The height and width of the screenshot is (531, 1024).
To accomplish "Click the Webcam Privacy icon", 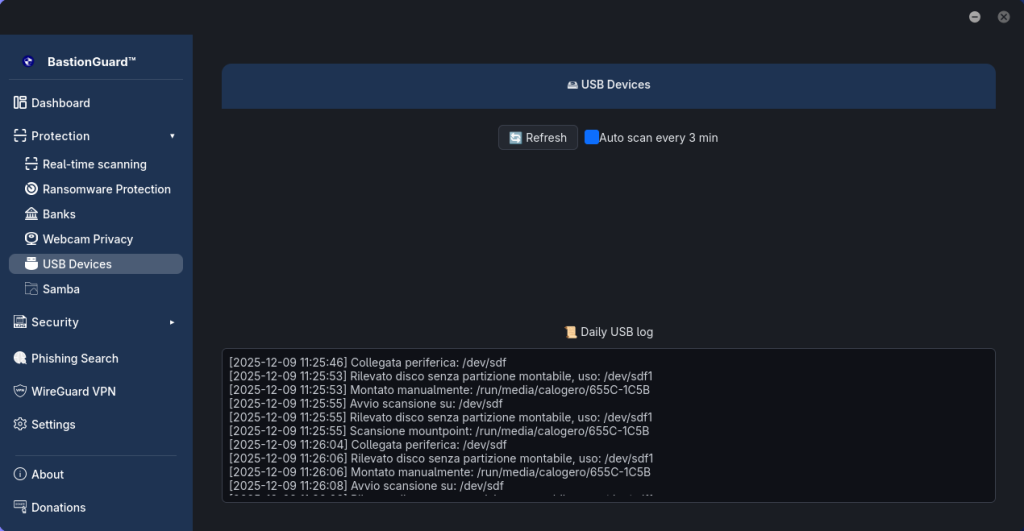I will (31, 239).
